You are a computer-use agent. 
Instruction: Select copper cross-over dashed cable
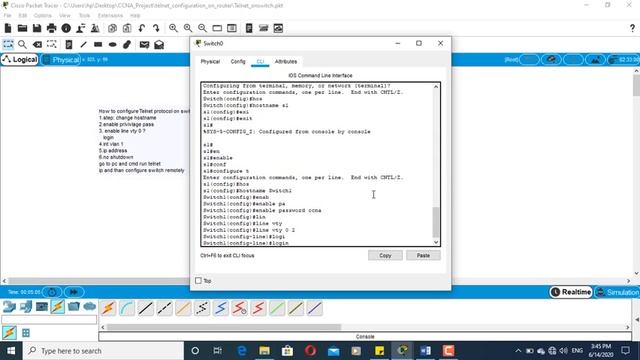(164, 308)
